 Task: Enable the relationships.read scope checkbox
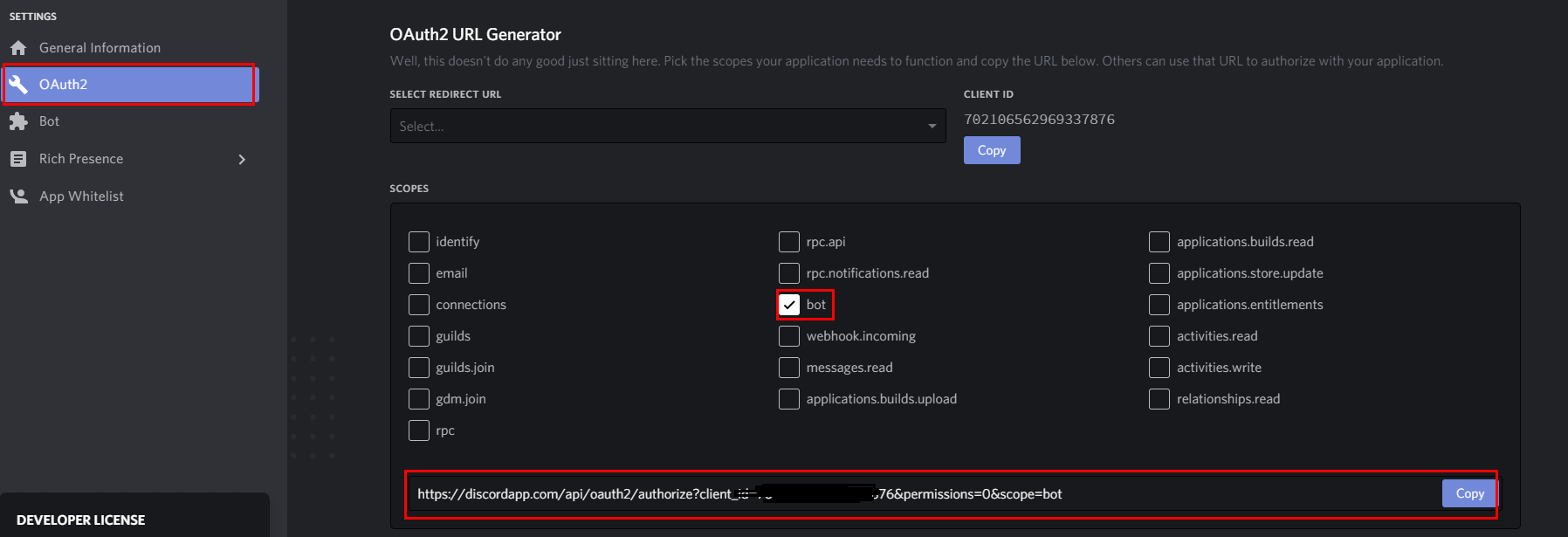tap(1159, 399)
